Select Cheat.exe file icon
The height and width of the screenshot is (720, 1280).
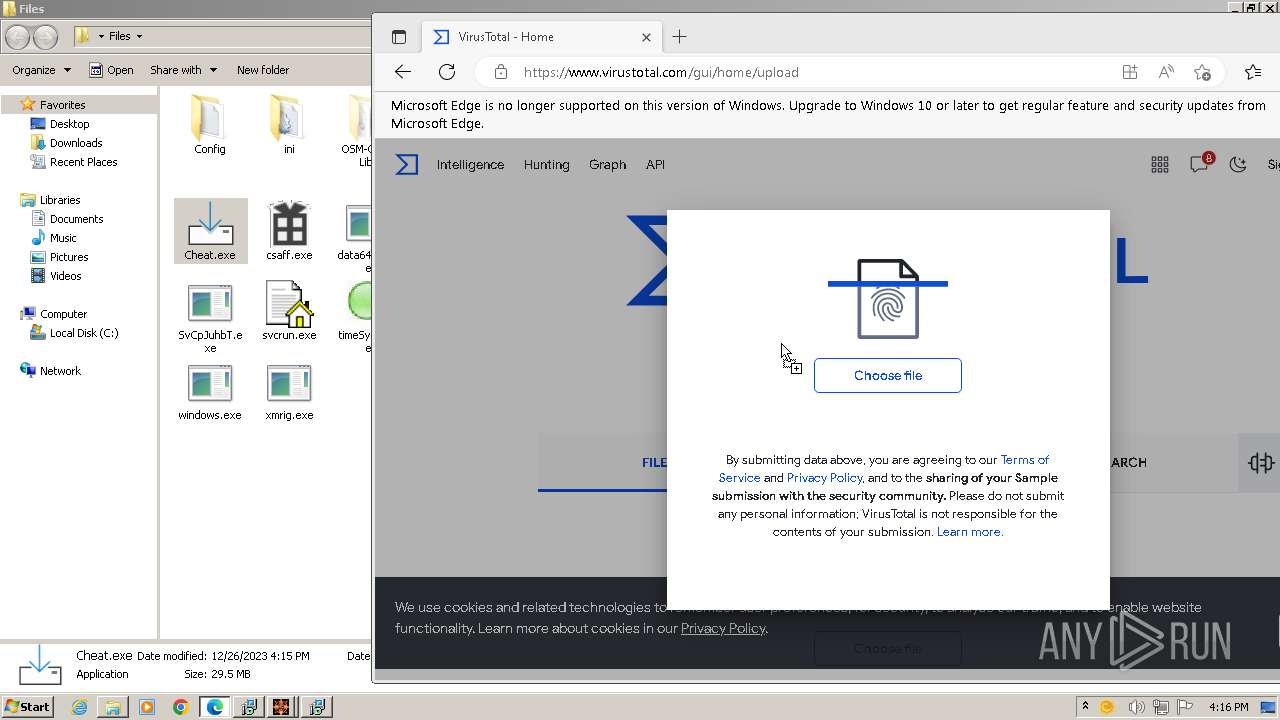pyautogui.click(x=210, y=230)
